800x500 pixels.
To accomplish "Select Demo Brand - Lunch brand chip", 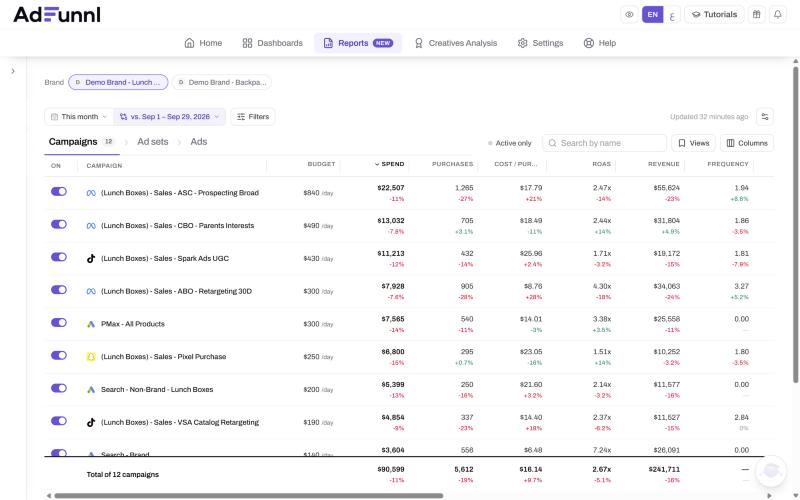I will tap(118, 82).
